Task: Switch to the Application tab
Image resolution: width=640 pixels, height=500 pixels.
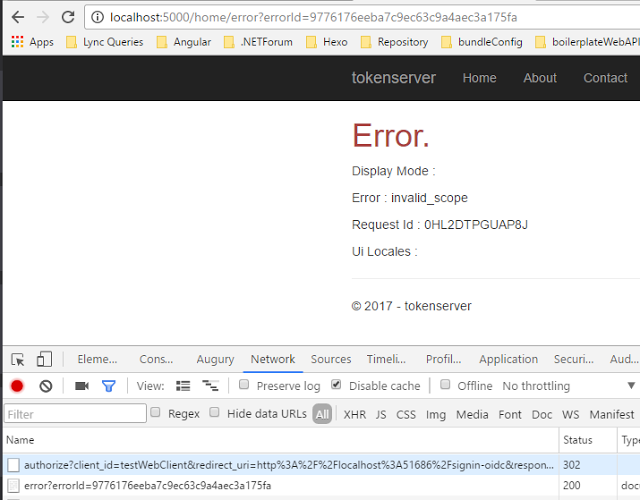Action: 508,359
